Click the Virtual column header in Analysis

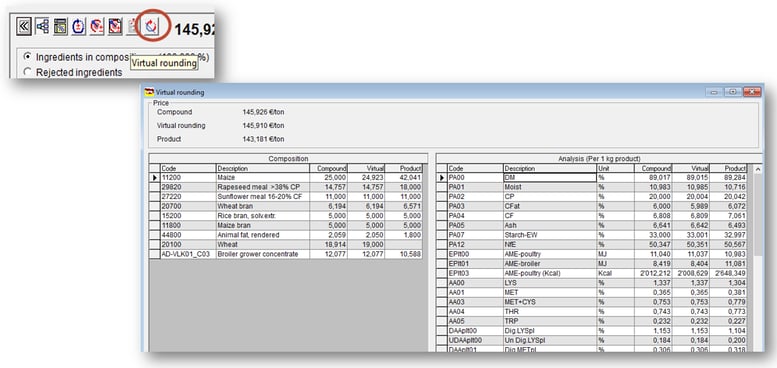point(691,168)
